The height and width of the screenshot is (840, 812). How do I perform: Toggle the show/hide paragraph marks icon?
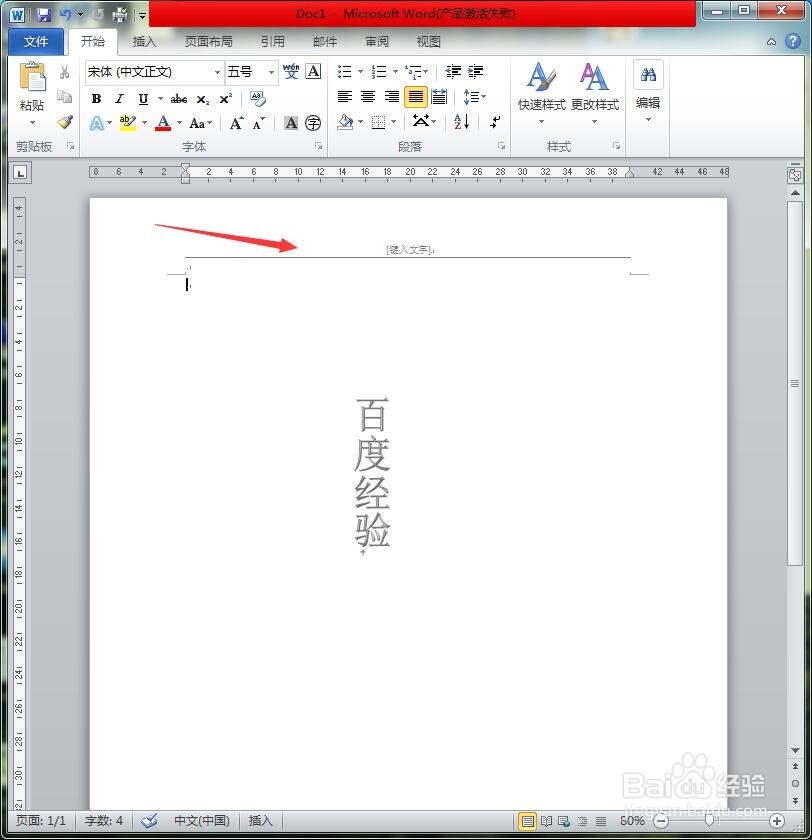point(495,122)
